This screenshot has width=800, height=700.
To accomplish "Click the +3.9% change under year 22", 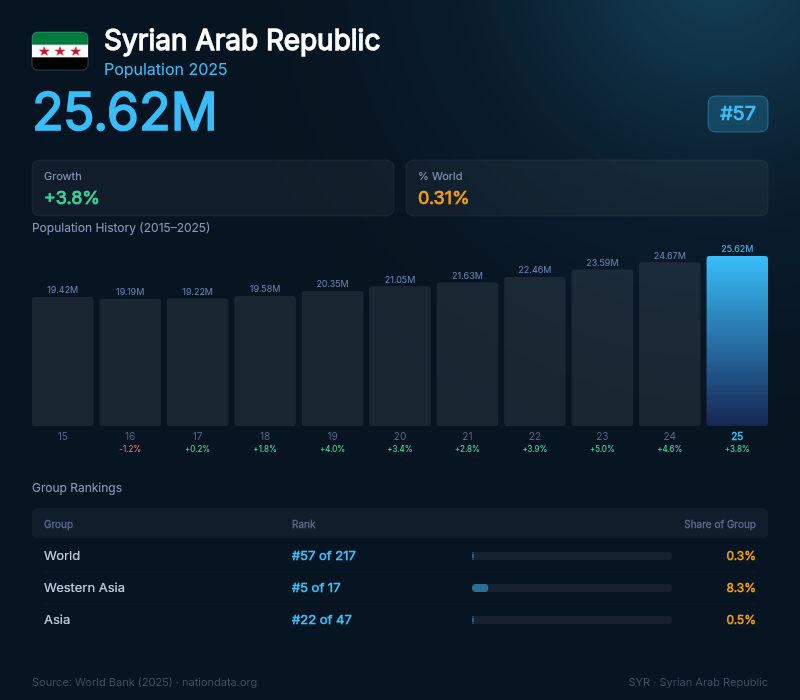I will coord(535,449).
